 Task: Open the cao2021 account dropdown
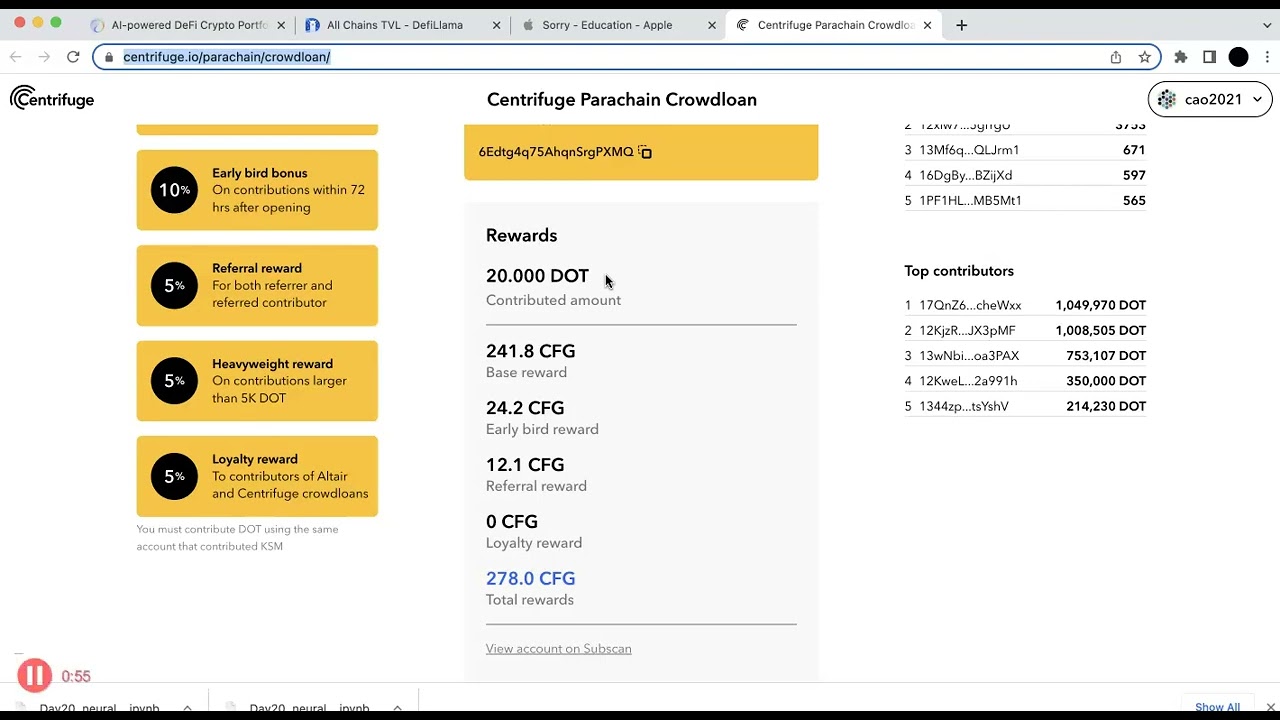coord(1210,99)
